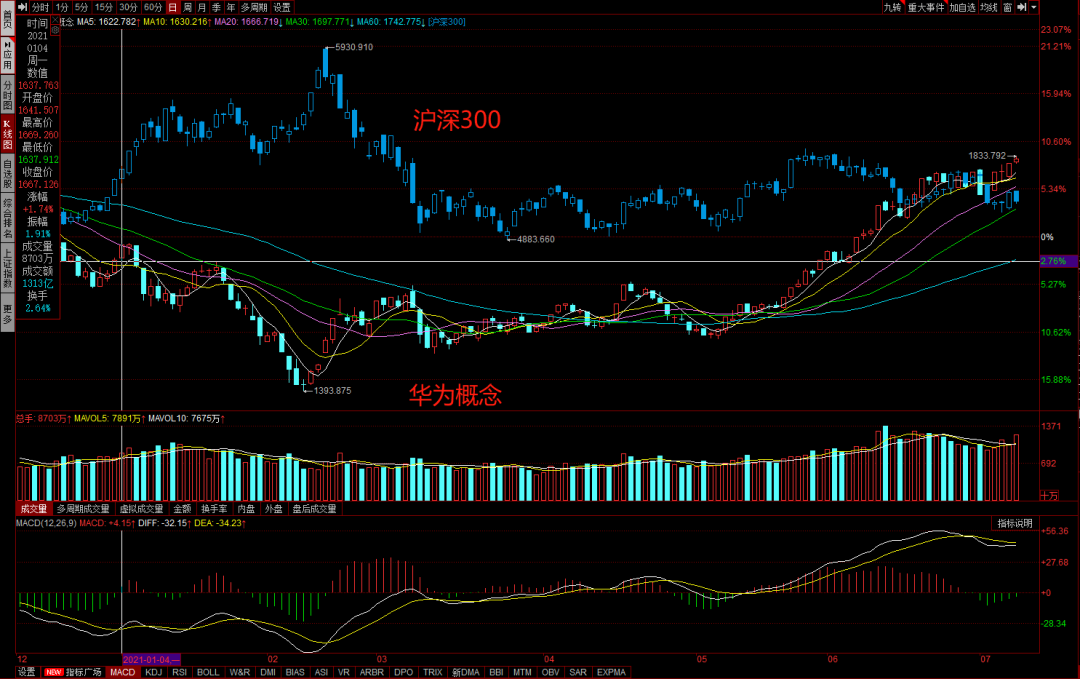Click the 窗 window button
The height and width of the screenshot is (679, 1080).
[x=1008, y=7]
